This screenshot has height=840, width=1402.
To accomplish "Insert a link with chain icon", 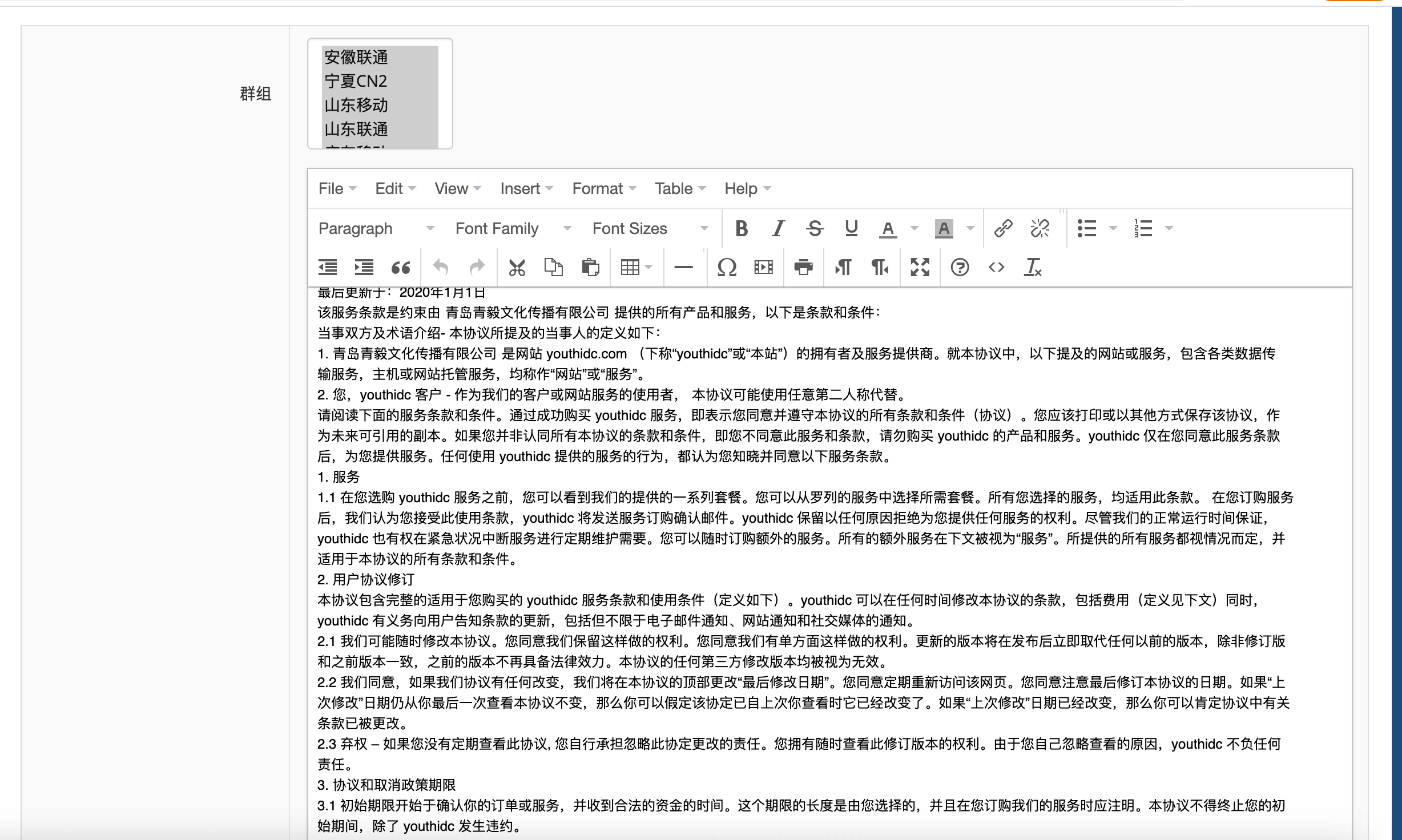I will click(x=1003, y=229).
